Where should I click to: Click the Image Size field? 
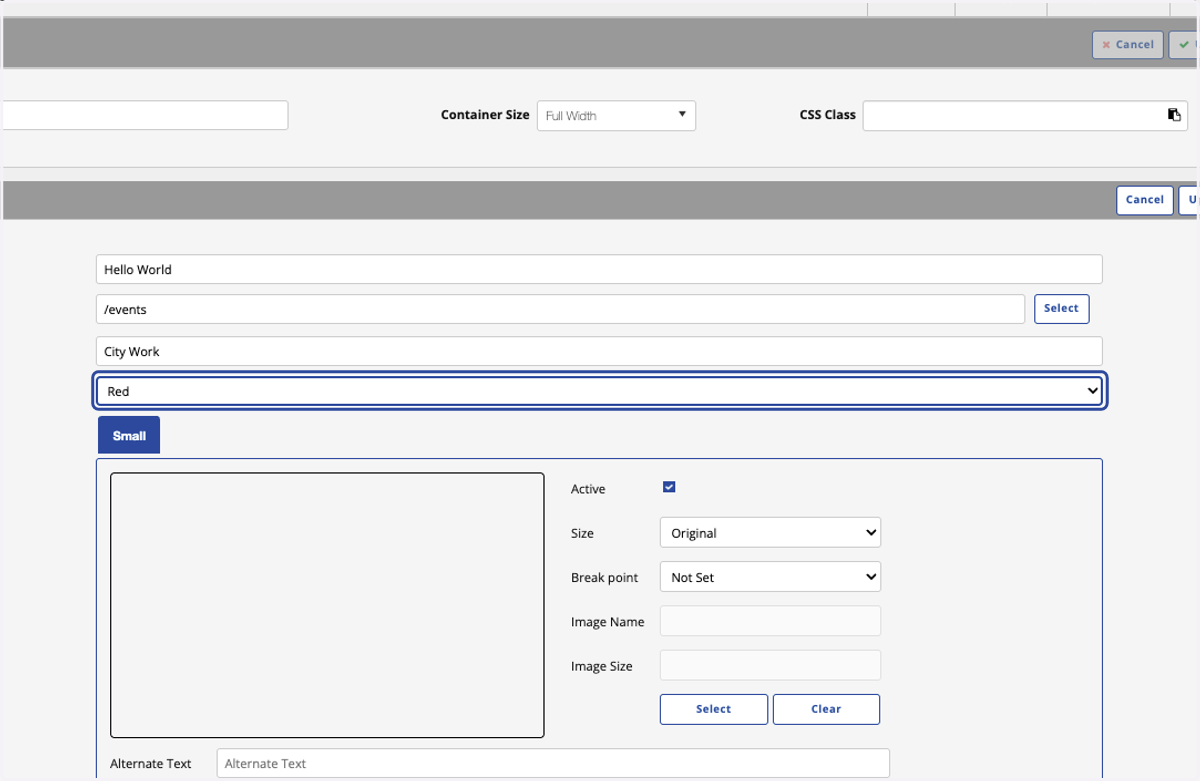coord(770,665)
